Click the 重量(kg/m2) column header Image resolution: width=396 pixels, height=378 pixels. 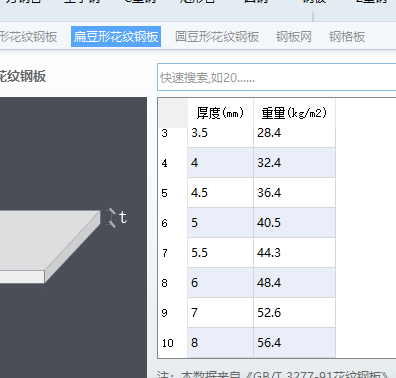pyautogui.click(x=294, y=113)
